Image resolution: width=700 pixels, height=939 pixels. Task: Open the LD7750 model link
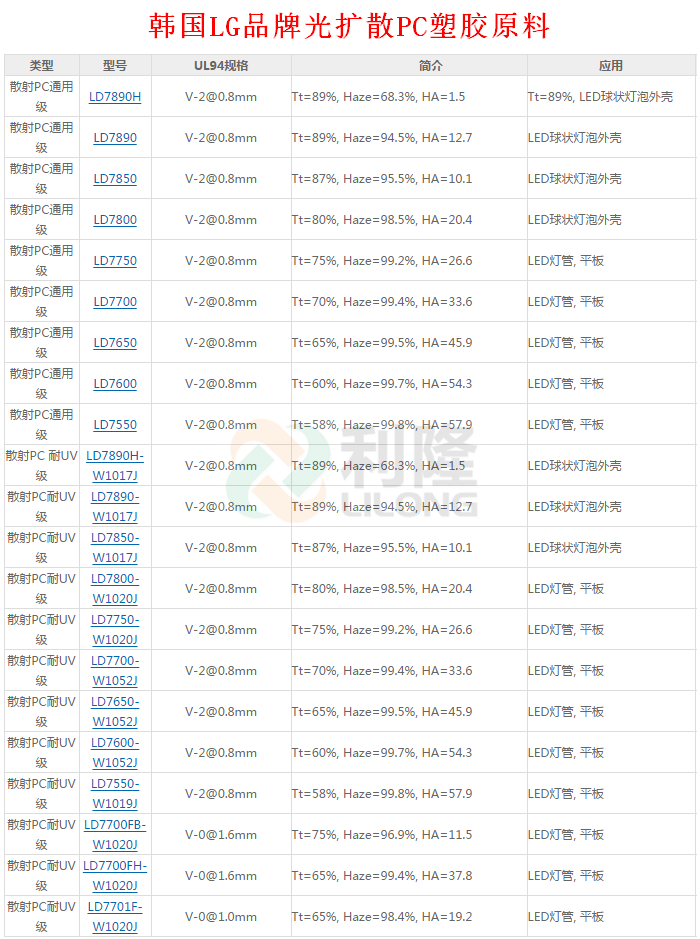coord(115,261)
